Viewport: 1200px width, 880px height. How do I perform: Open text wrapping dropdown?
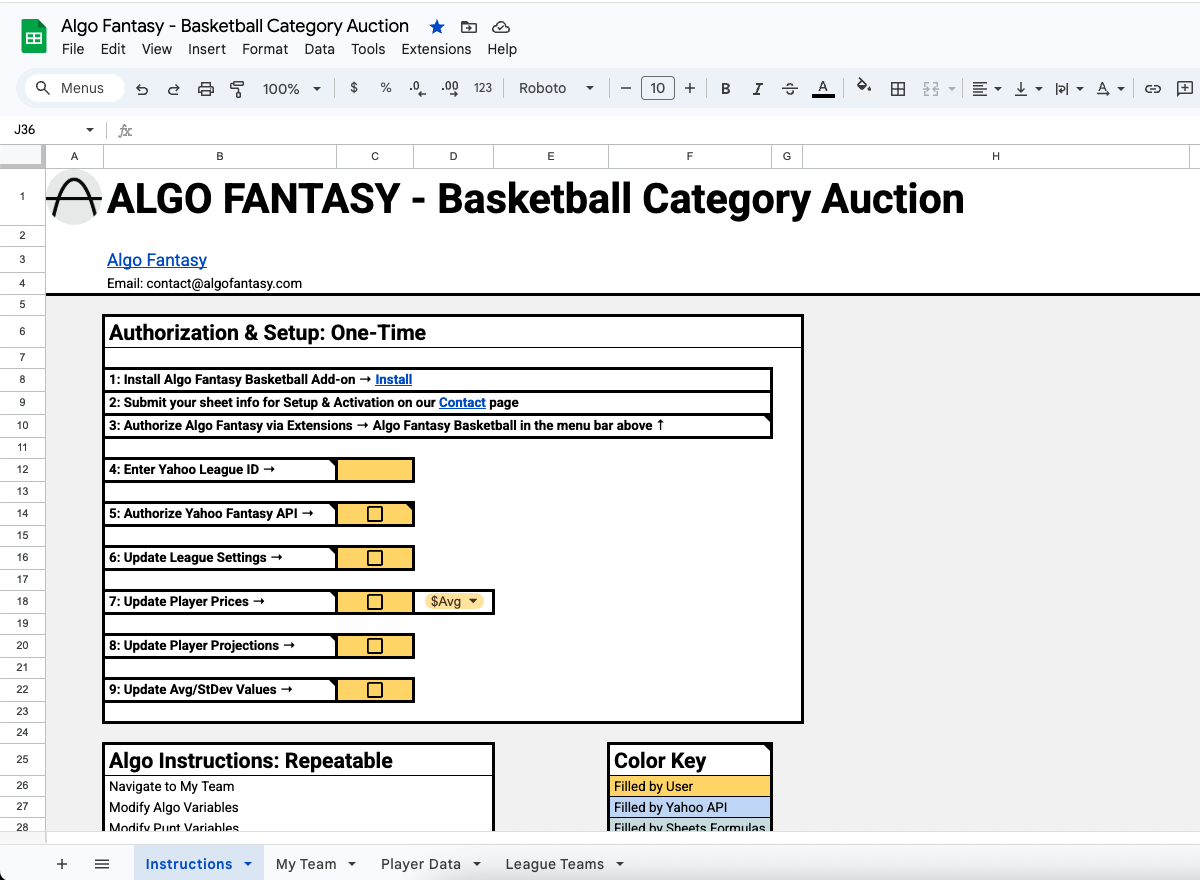coord(1069,89)
